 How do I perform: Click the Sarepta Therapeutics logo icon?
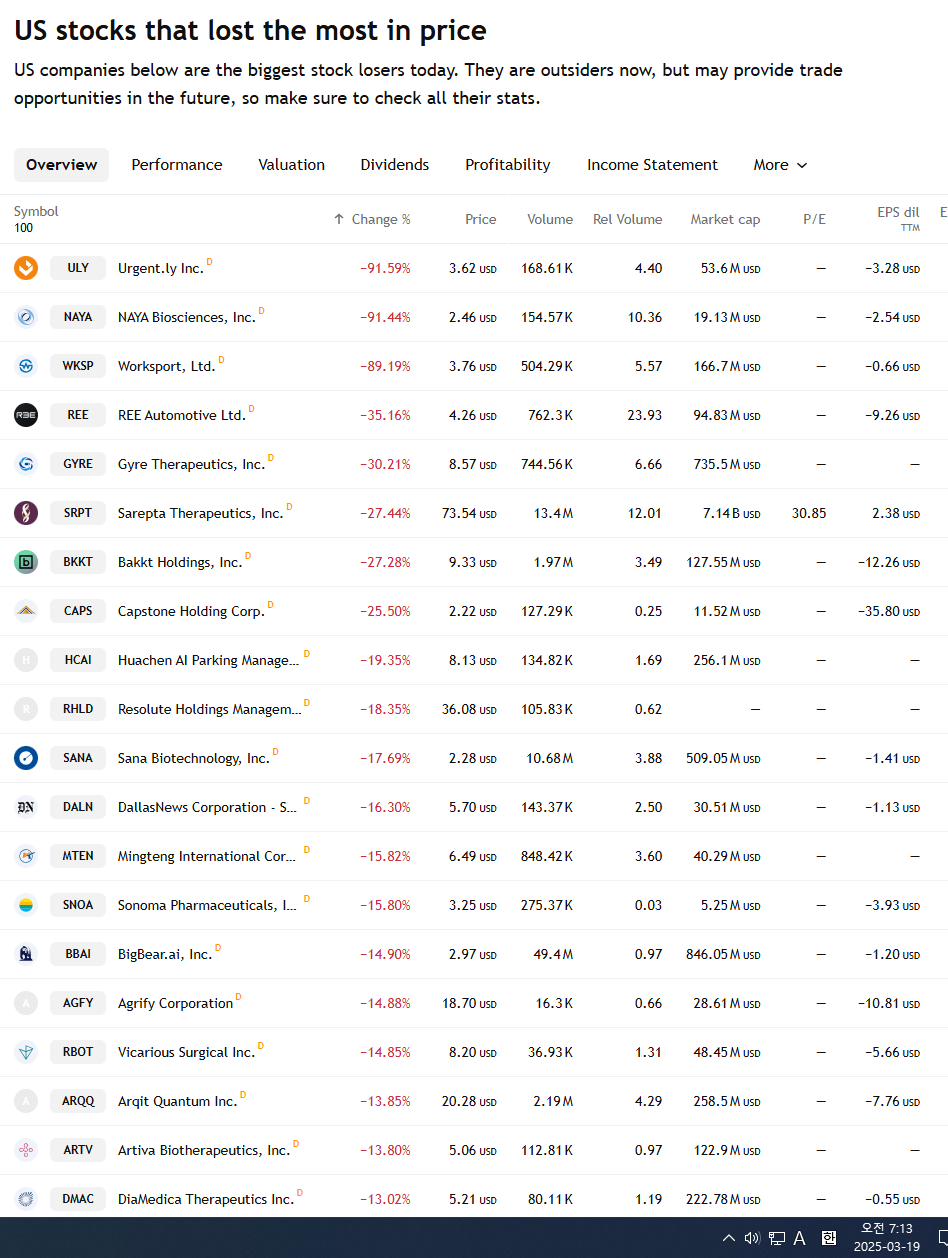26,513
